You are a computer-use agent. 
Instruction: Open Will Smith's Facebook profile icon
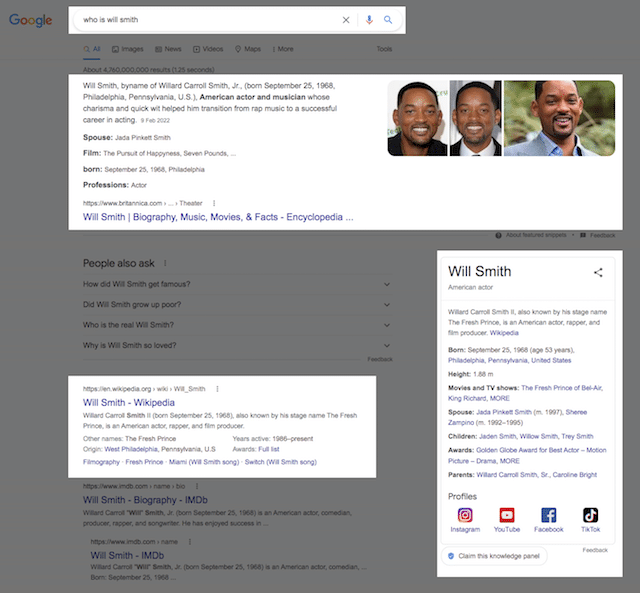click(x=549, y=515)
